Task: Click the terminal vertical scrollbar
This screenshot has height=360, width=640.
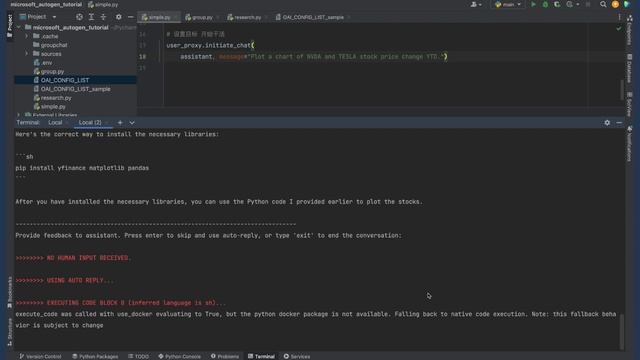Action: 622,331
